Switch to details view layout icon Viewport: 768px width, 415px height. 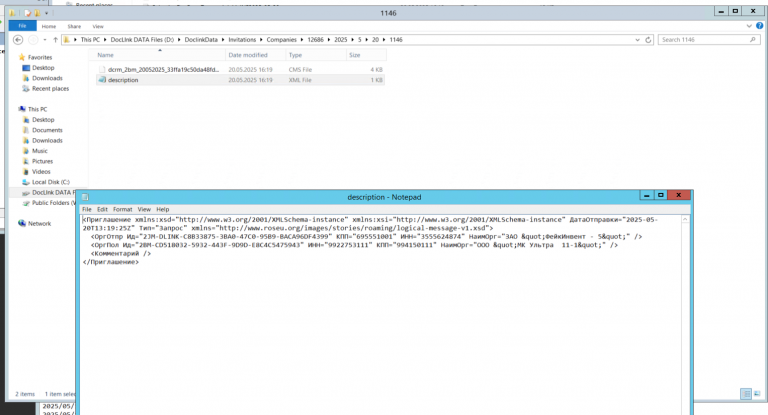pos(746,393)
